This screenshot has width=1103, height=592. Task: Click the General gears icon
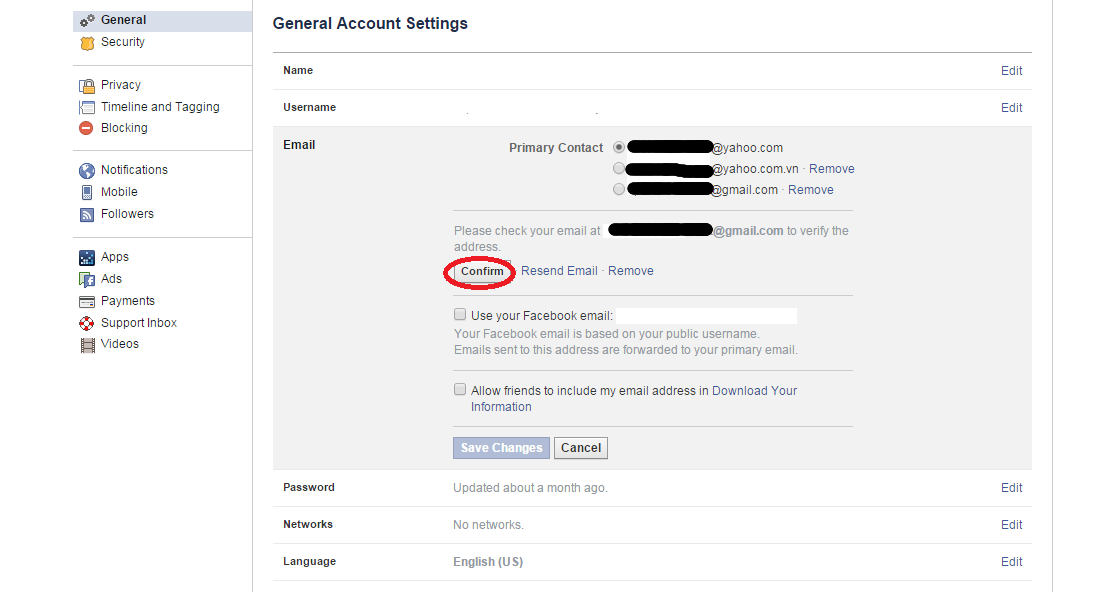click(x=87, y=20)
